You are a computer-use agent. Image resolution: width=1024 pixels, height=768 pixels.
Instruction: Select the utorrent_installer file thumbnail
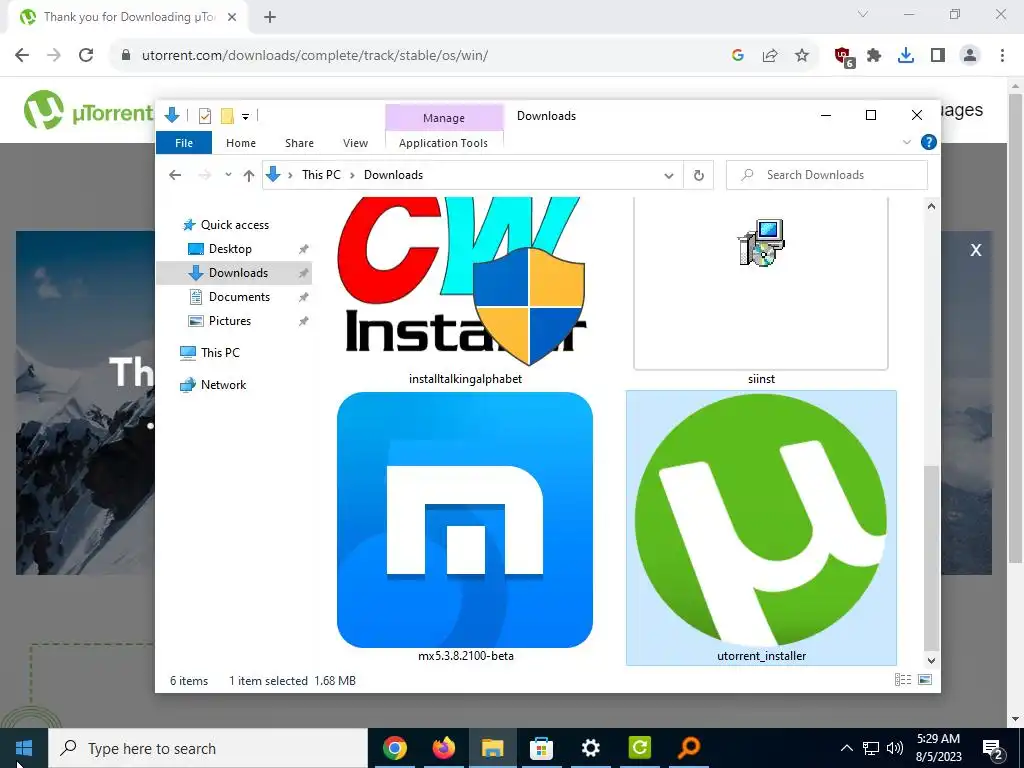coord(761,528)
